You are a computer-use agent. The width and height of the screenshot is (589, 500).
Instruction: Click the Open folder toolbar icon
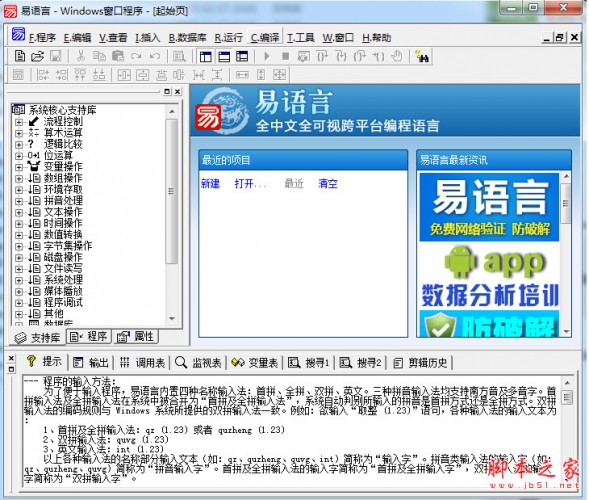[x=37, y=56]
